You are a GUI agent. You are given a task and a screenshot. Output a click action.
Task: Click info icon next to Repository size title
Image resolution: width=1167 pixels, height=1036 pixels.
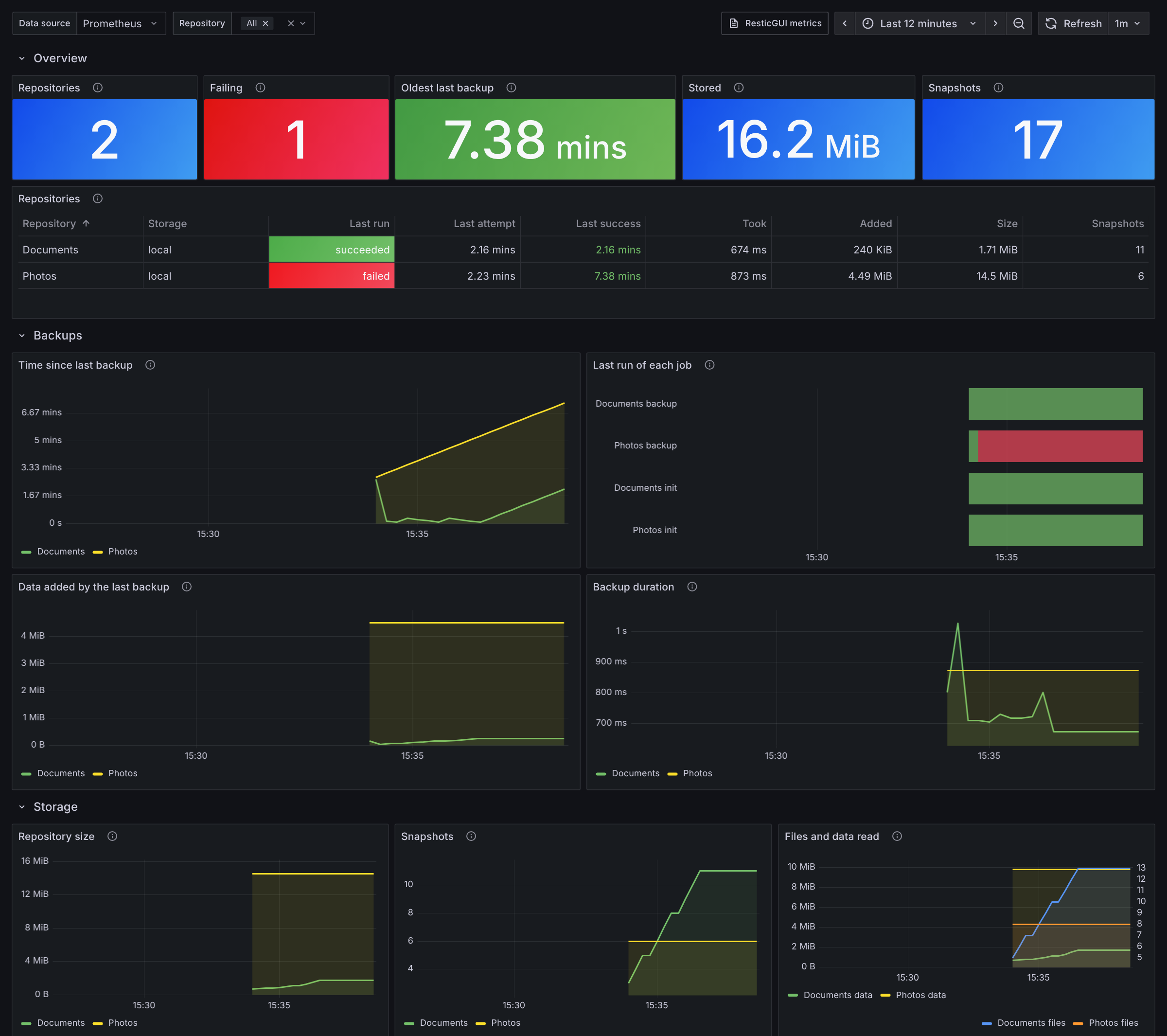coord(112,836)
